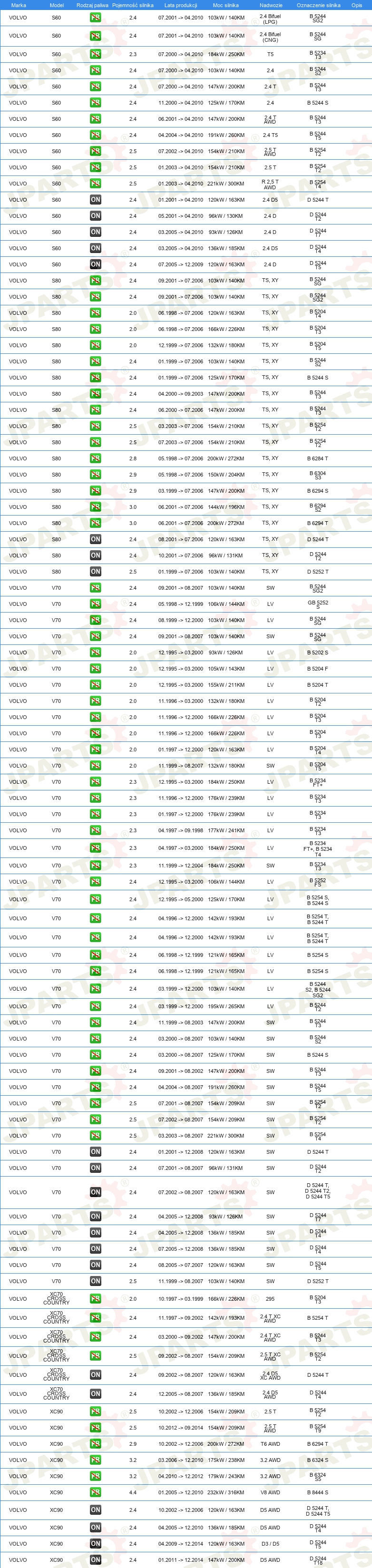
Task: Click petrol icon in V70 B 5202 S row
Action: (96, 653)
